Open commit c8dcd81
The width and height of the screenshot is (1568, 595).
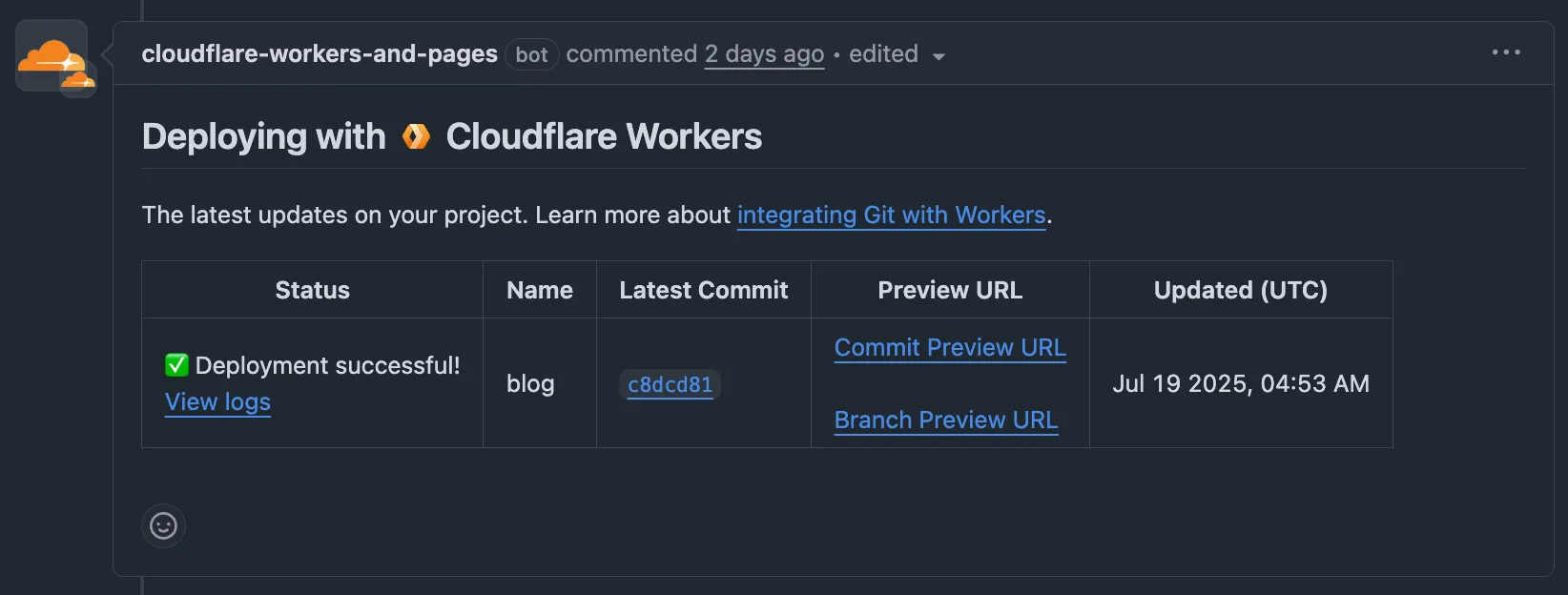tap(670, 384)
